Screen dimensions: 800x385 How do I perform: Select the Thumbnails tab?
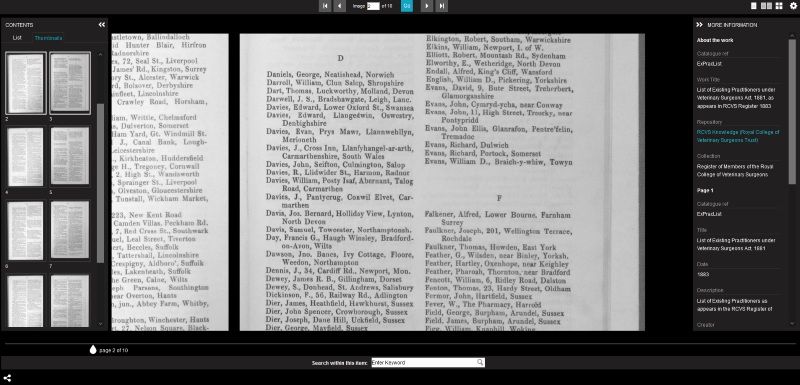48,38
